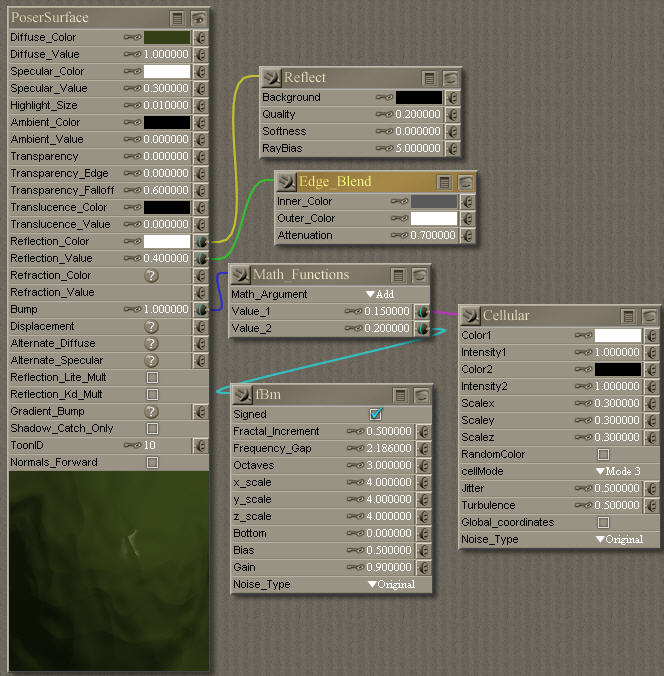This screenshot has height=676, width=664.
Task: Click the PoserSurface parameter list icon
Action: tap(177, 18)
